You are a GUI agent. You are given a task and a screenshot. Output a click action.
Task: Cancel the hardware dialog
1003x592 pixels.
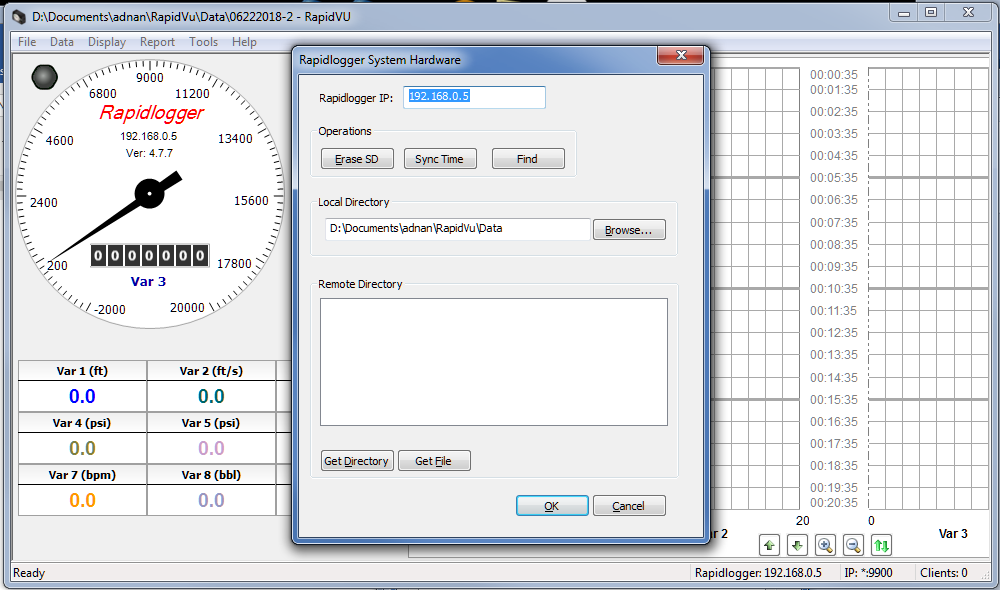pyautogui.click(x=629, y=506)
